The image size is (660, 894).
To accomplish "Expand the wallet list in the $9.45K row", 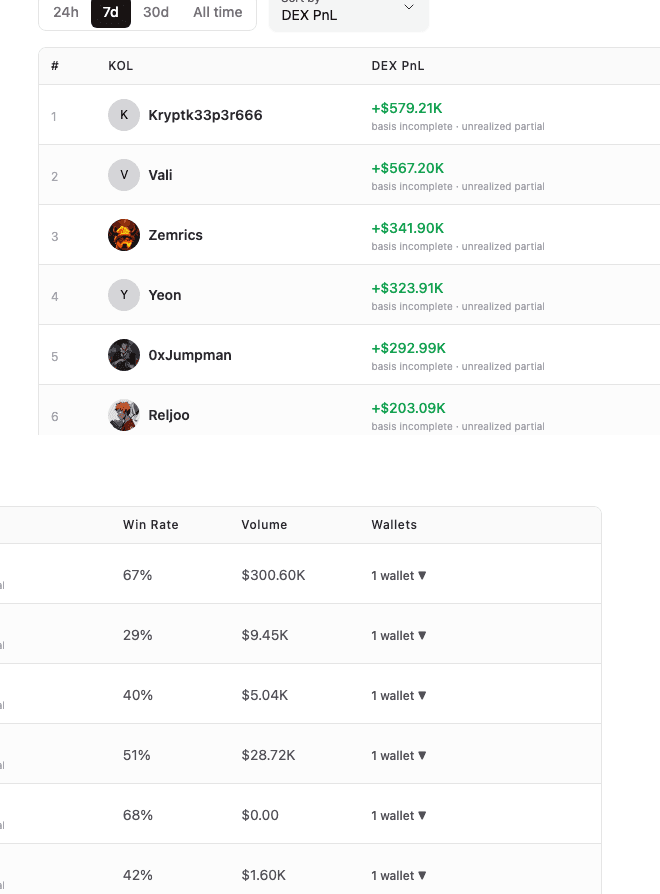I will [x=398, y=636].
